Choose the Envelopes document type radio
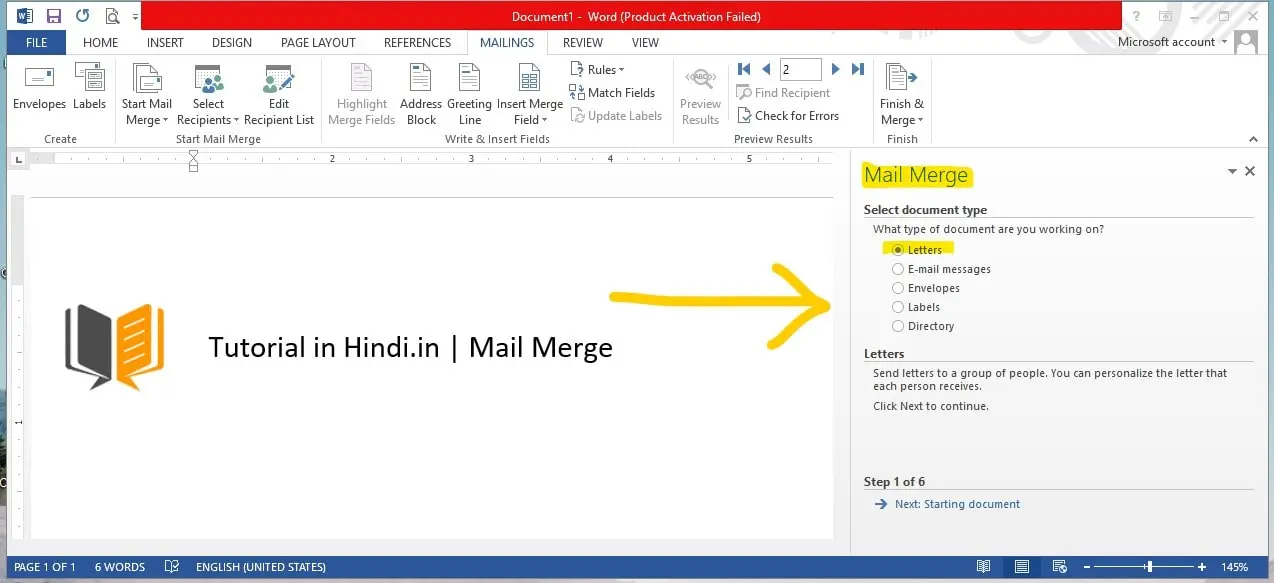1274x583 pixels. [898, 288]
